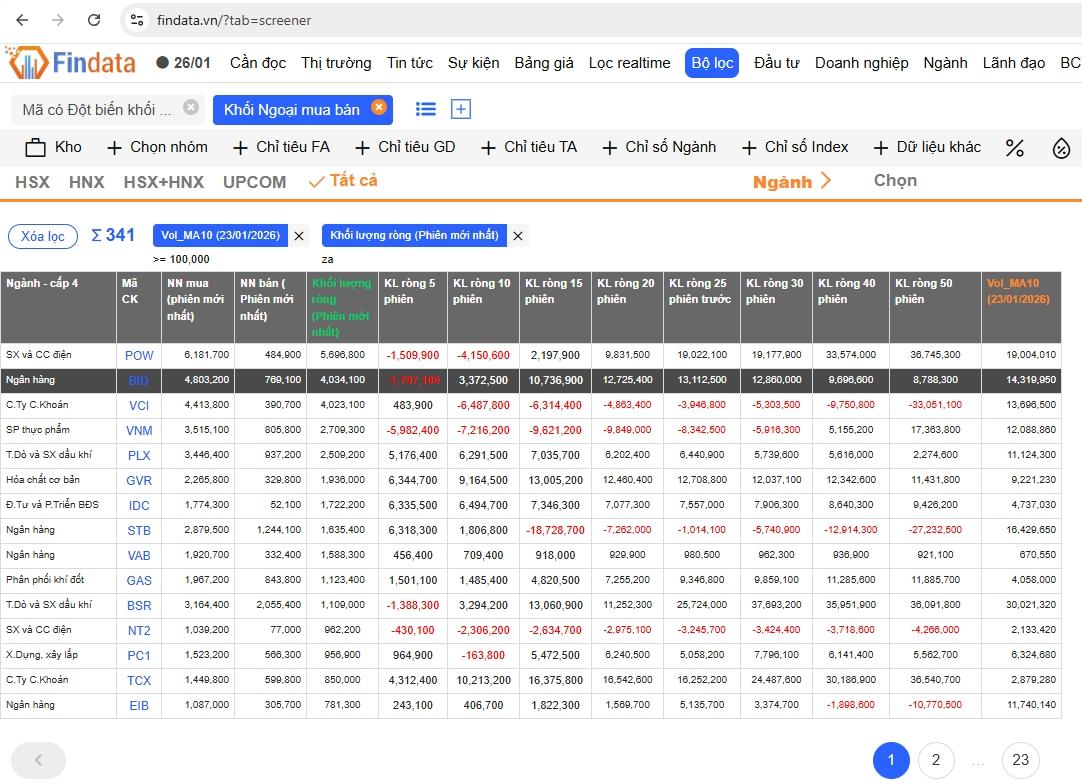Click the percent icon in toolbar
The width and height of the screenshot is (1082, 784).
[1015, 148]
